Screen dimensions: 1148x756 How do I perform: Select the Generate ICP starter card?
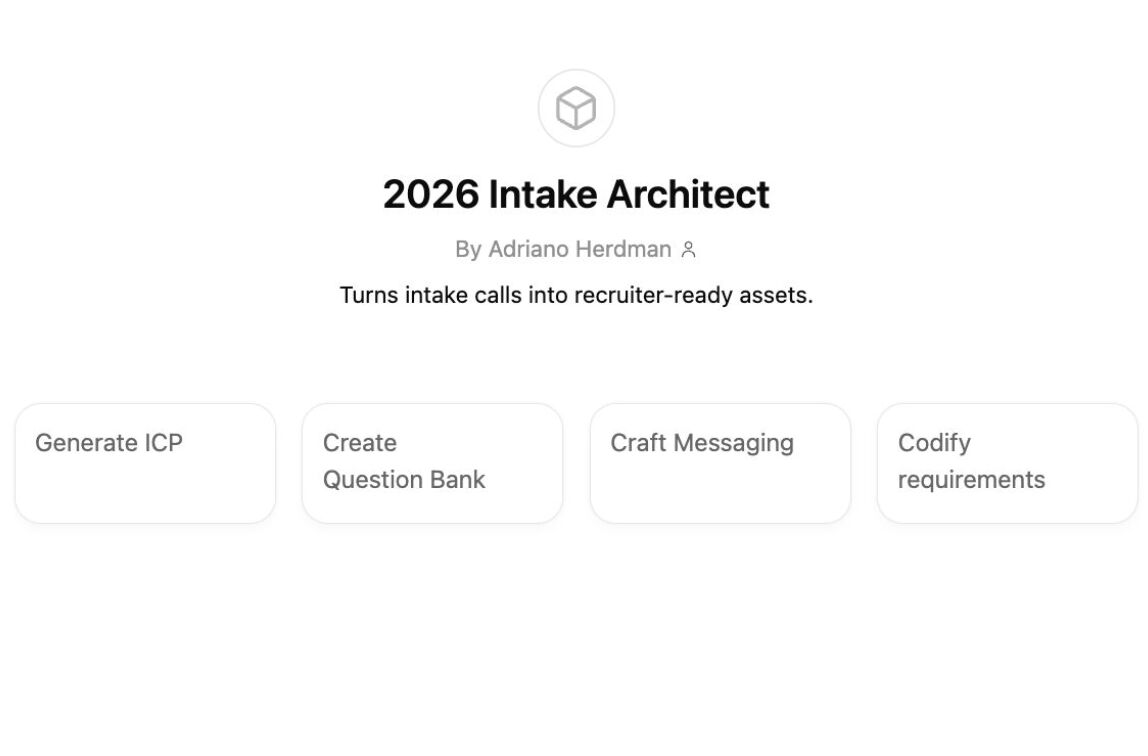click(145, 463)
